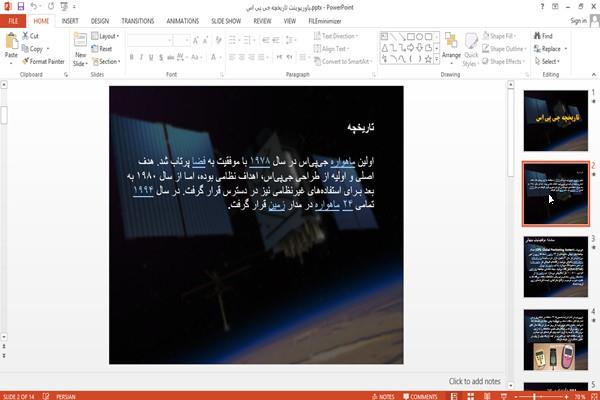Expand Text Direction dropdown
The height and width of the screenshot is (400, 600).
tap(336, 36)
